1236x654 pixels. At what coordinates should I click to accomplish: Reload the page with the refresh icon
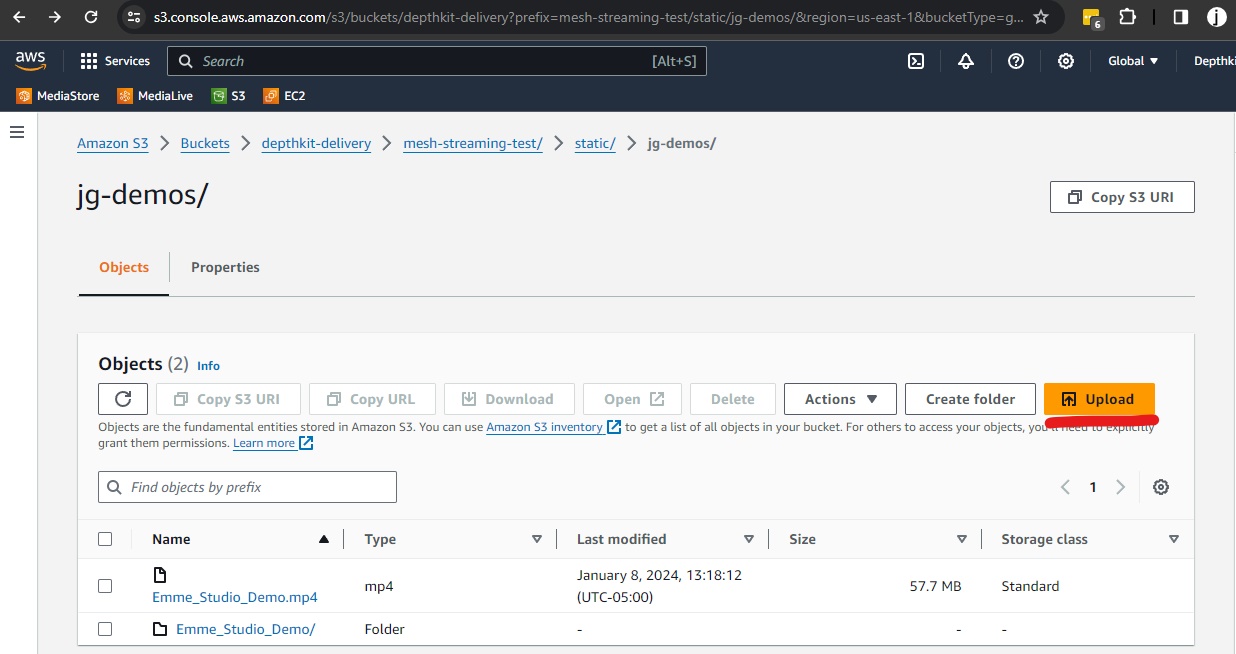coord(91,17)
